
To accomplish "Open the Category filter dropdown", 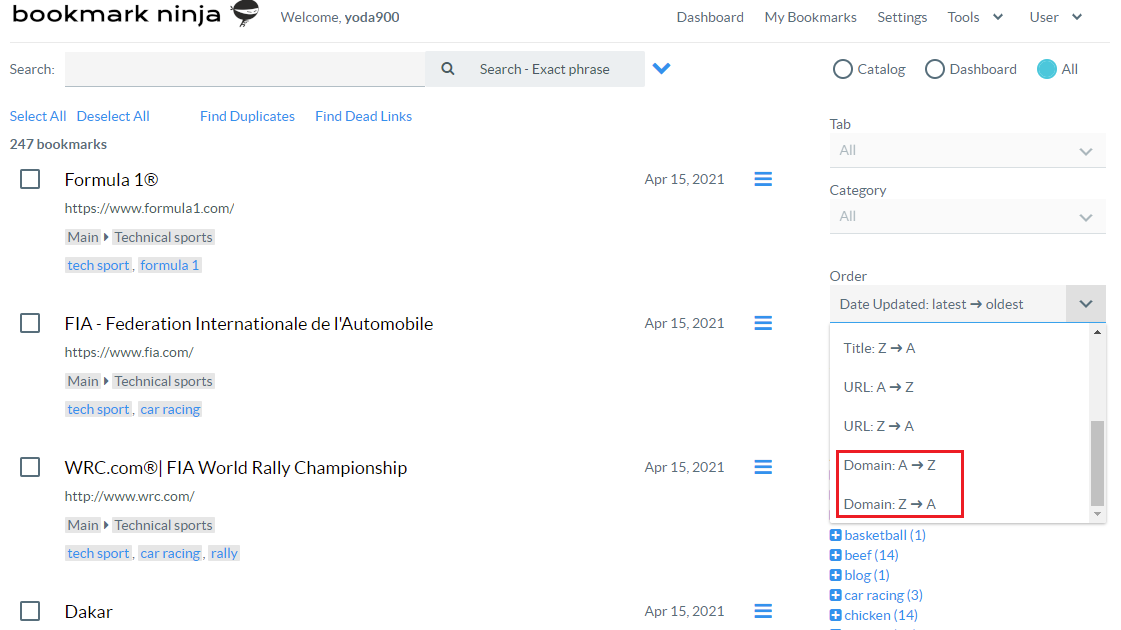I will coord(967,216).
